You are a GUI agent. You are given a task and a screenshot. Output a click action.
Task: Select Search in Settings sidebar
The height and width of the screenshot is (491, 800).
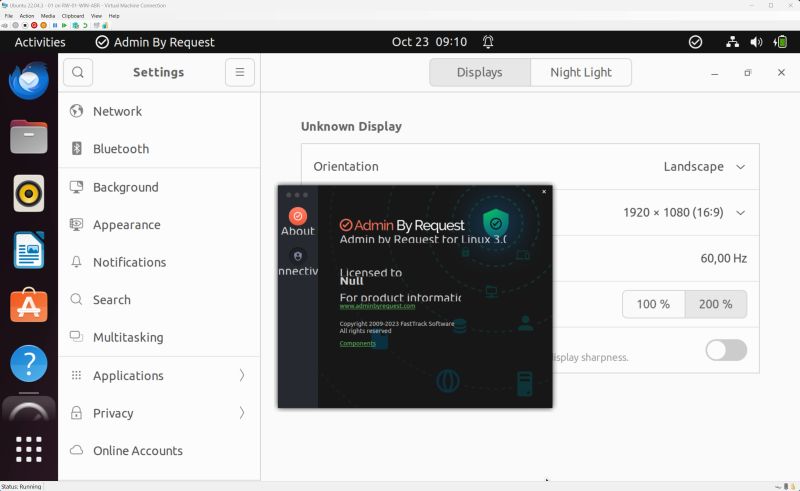tap(159, 300)
